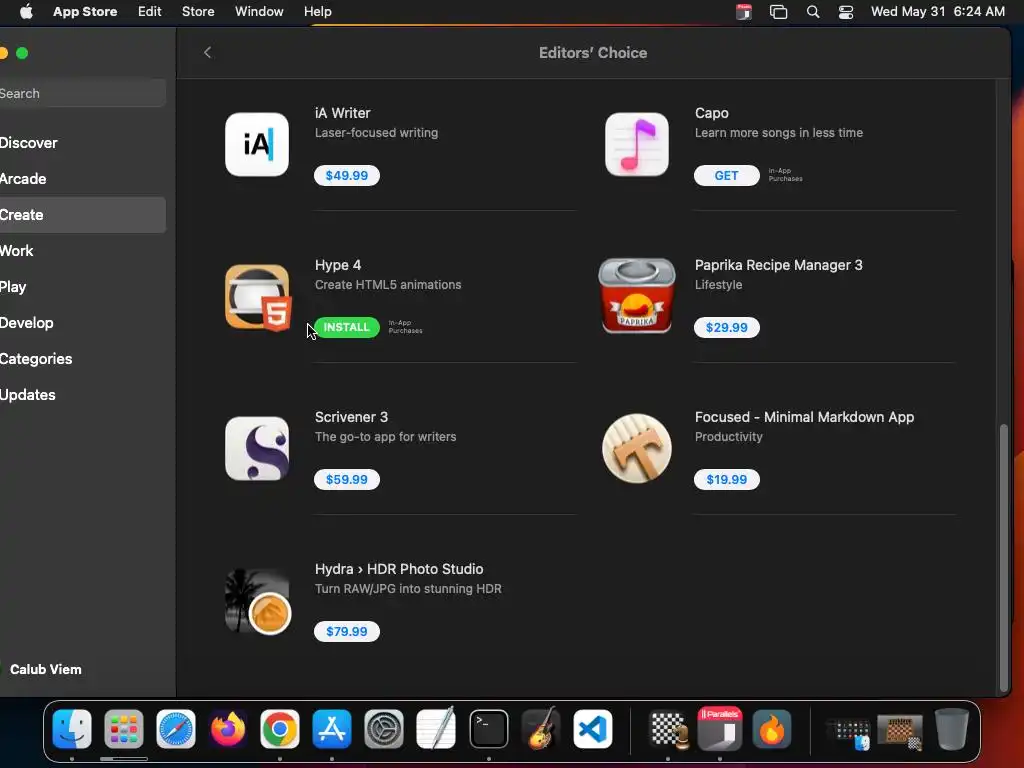
Task: Open Visual Studio Code from Dock
Action: 593,729
